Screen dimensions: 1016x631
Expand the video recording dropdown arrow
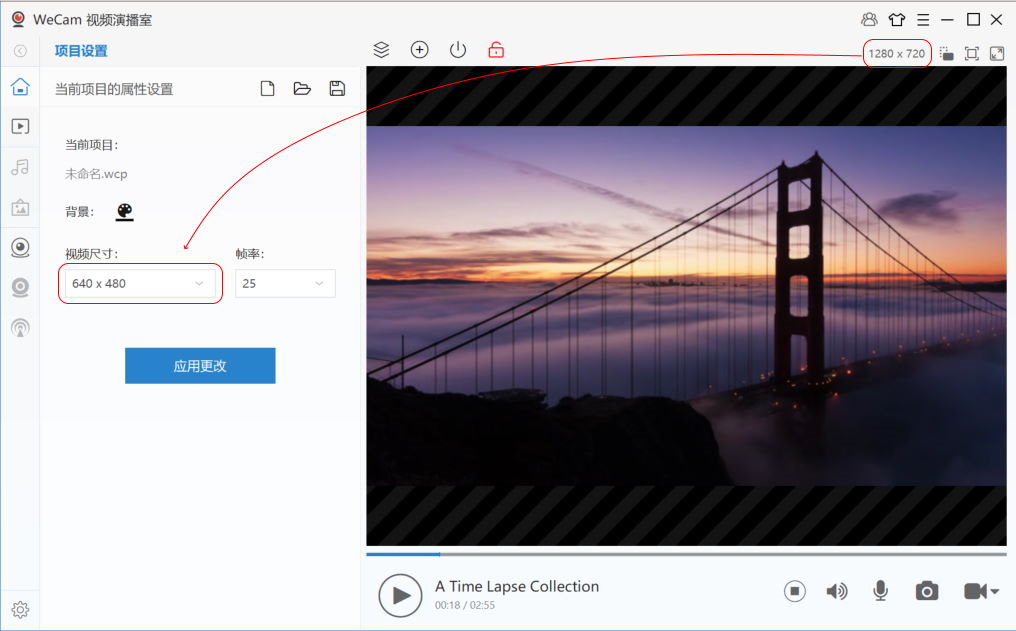click(x=994, y=592)
